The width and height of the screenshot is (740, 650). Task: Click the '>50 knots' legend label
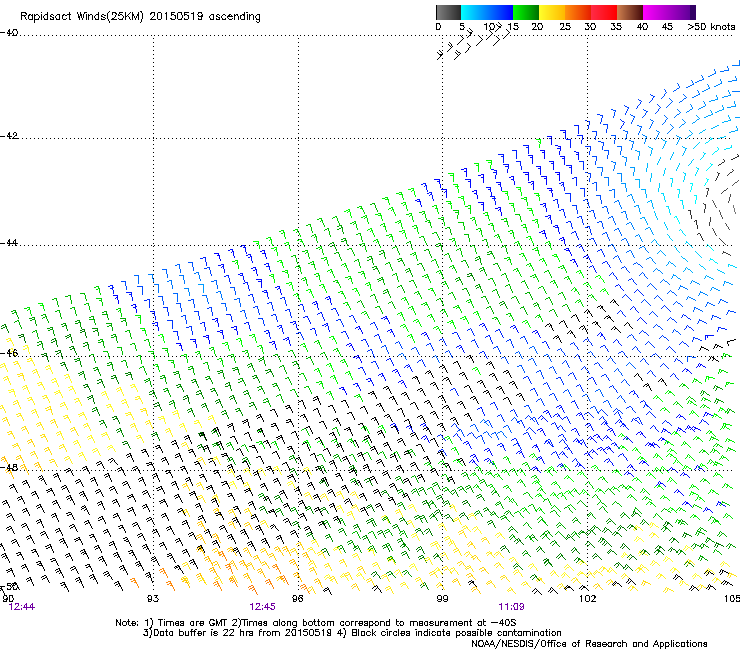711,27
